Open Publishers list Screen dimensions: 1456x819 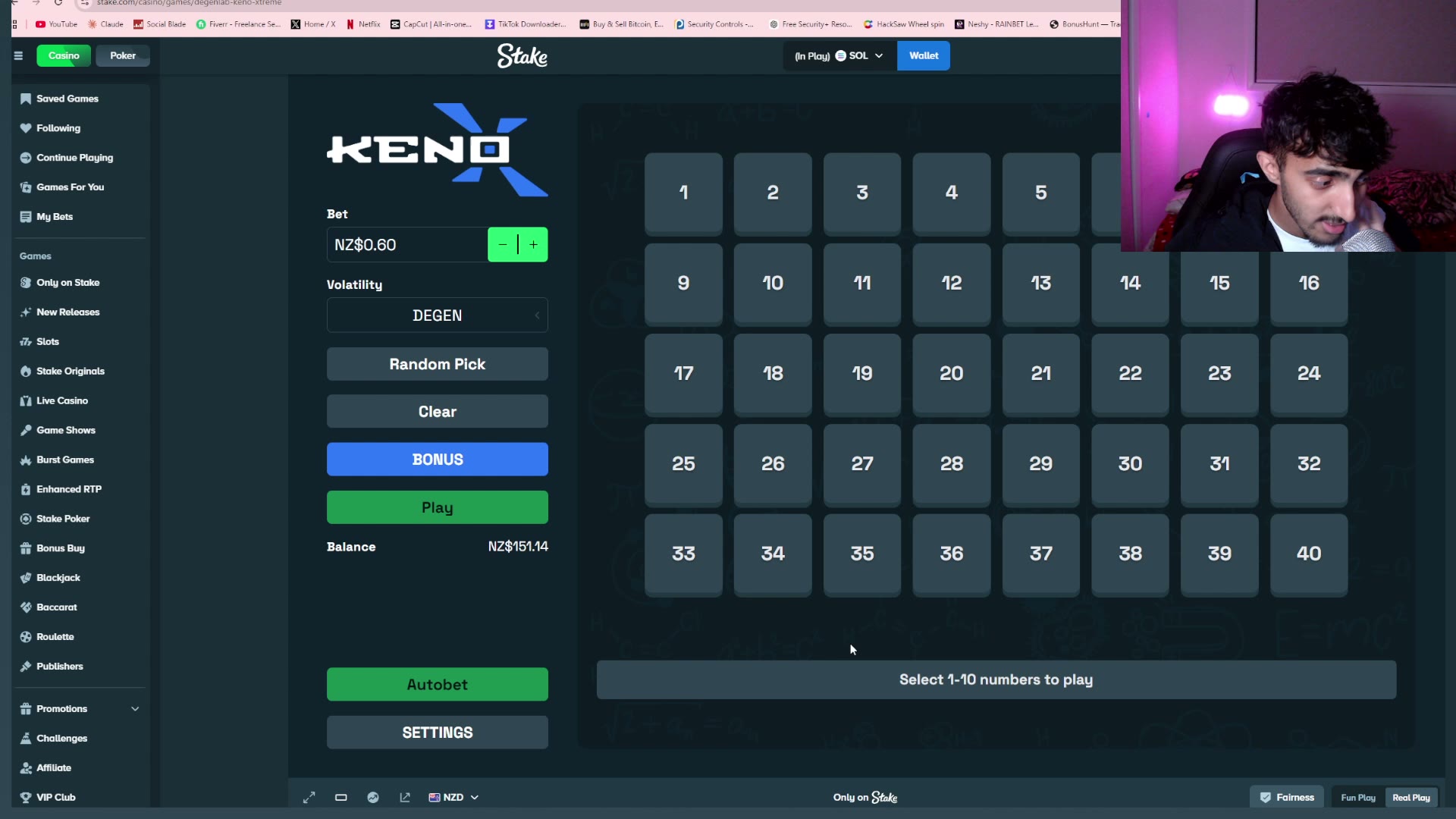(x=59, y=667)
